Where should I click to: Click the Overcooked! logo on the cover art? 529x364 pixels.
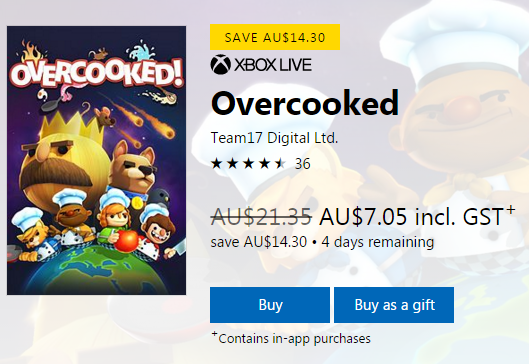click(x=96, y=76)
